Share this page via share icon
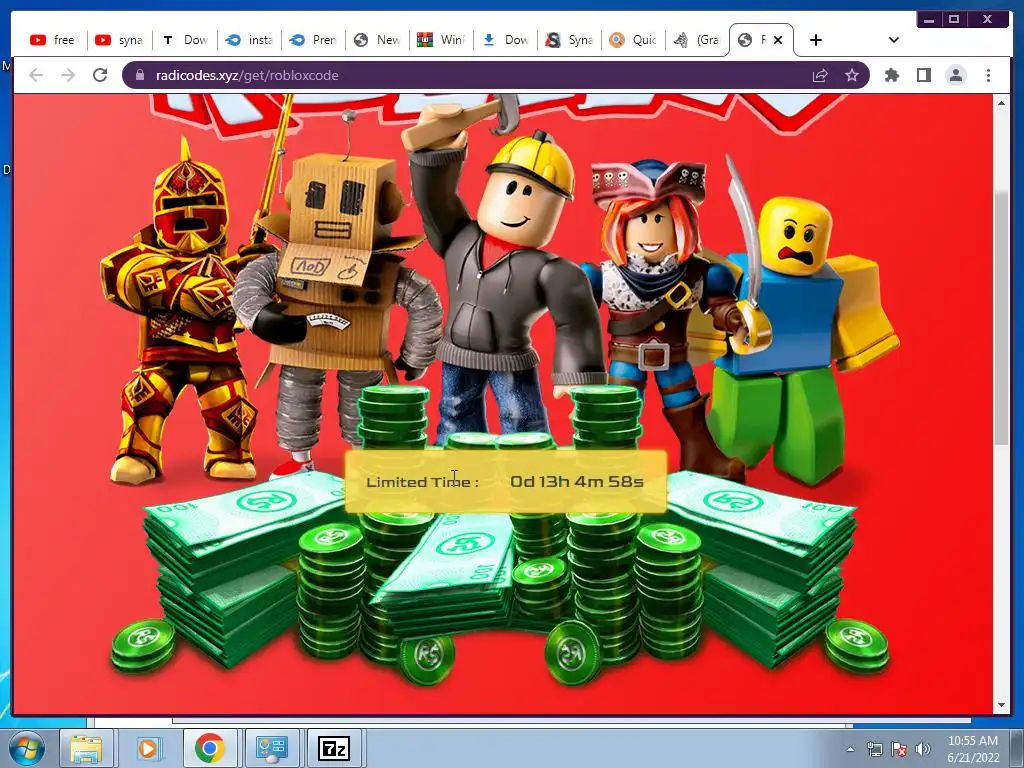This screenshot has height=768, width=1024. pos(820,75)
